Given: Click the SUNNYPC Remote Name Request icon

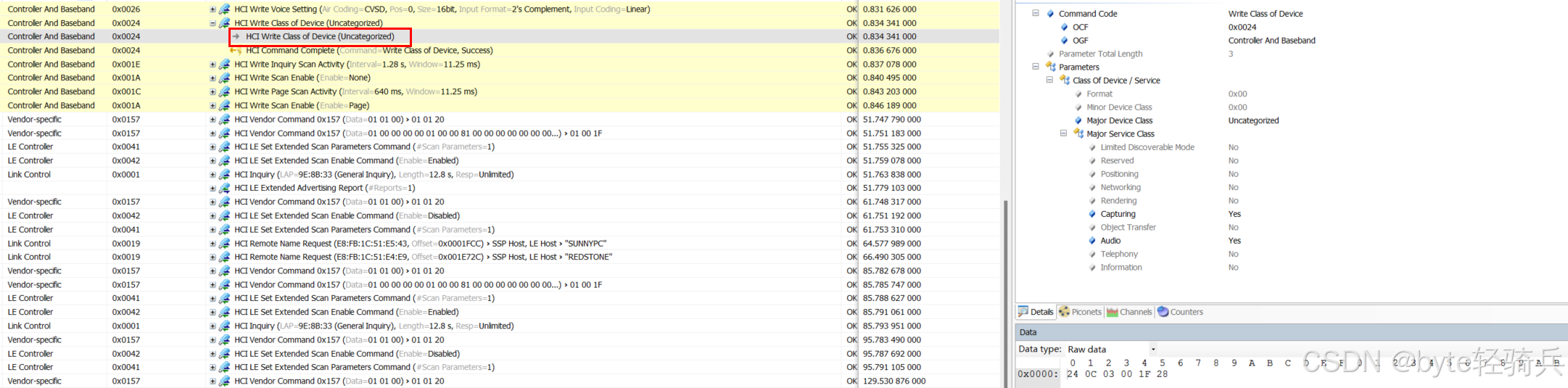Looking at the screenshot, I should click(x=224, y=244).
